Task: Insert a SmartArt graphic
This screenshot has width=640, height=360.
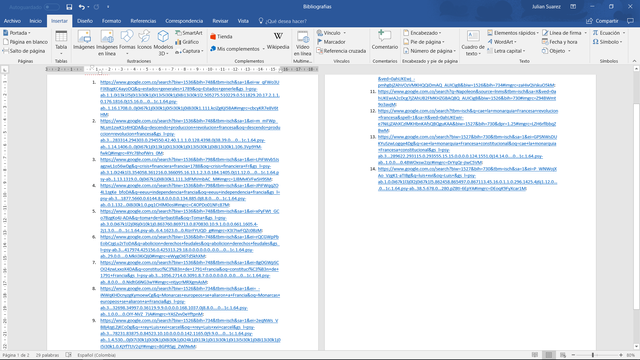Action: [189, 33]
